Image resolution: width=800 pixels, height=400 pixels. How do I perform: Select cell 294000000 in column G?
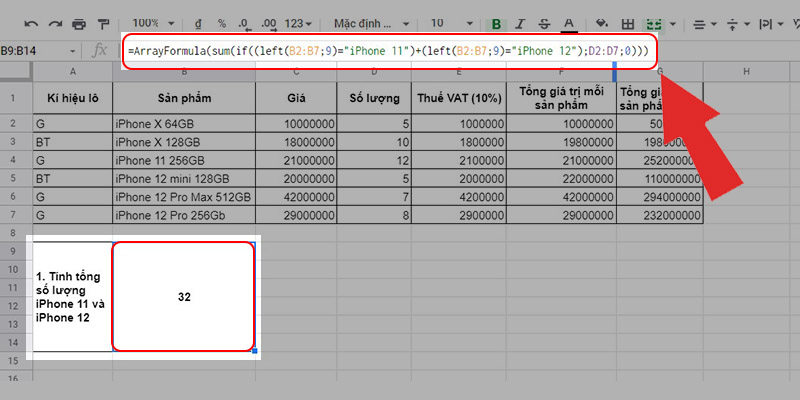coord(660,197)
